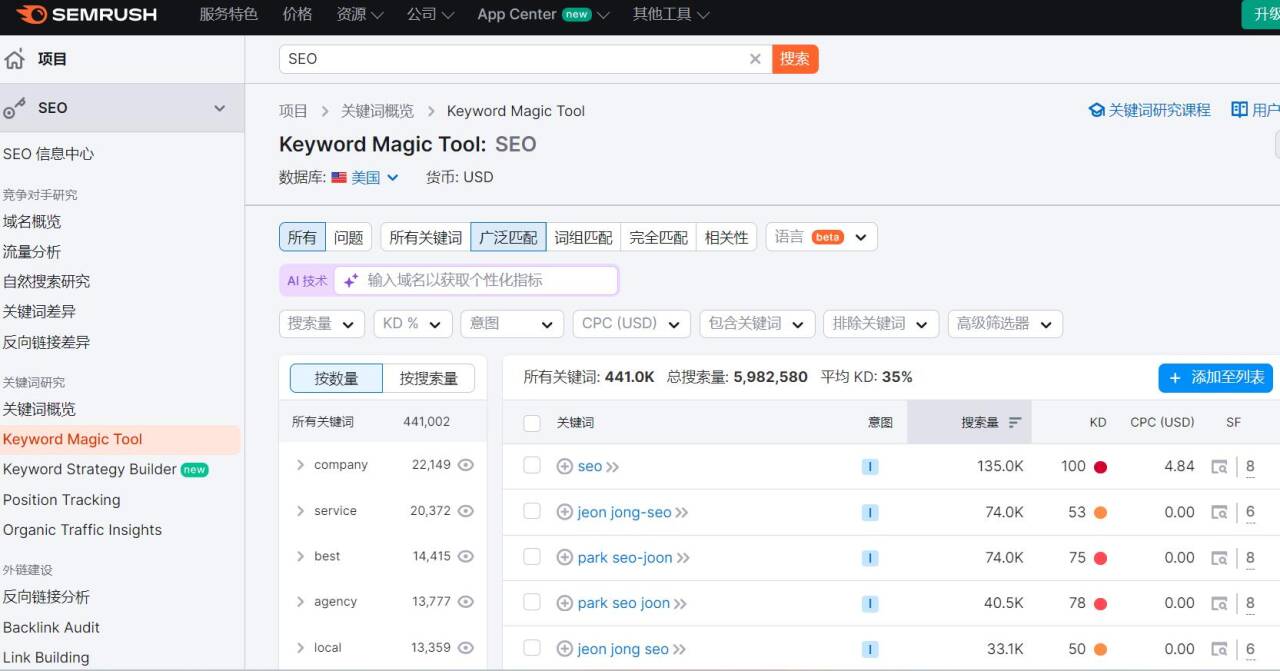Image resolution: width=1280 pixels, height=671 pixels.
Task: Switch to 按搜索量 tab
Action: [x=428, y=378]
